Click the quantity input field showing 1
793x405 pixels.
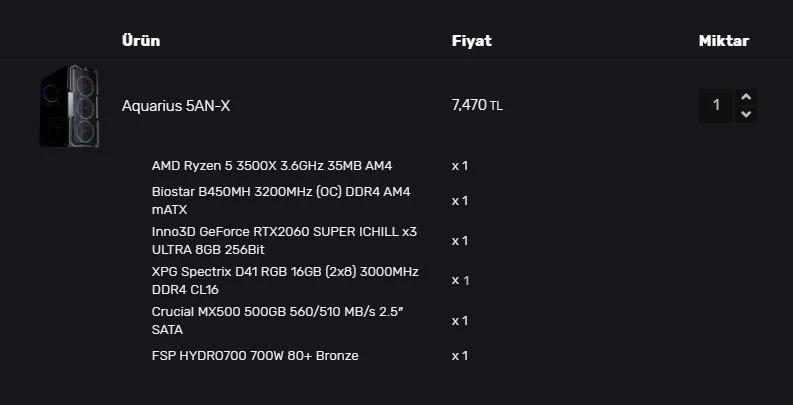click(x=716, y=105)
